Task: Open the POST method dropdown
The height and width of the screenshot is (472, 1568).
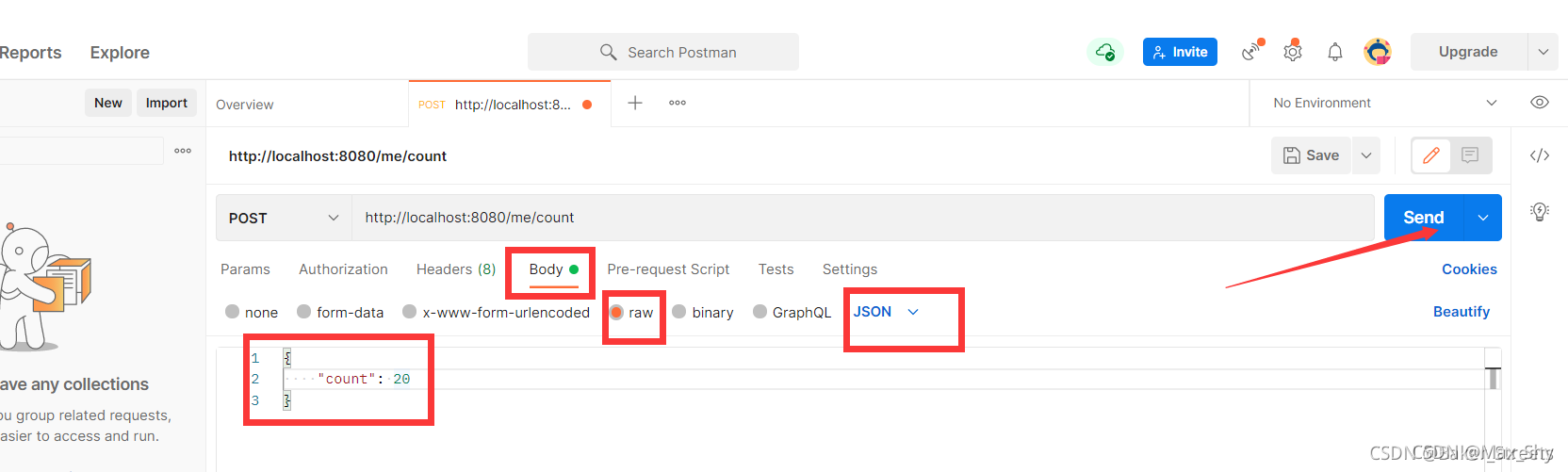Action: coord(284,218)
